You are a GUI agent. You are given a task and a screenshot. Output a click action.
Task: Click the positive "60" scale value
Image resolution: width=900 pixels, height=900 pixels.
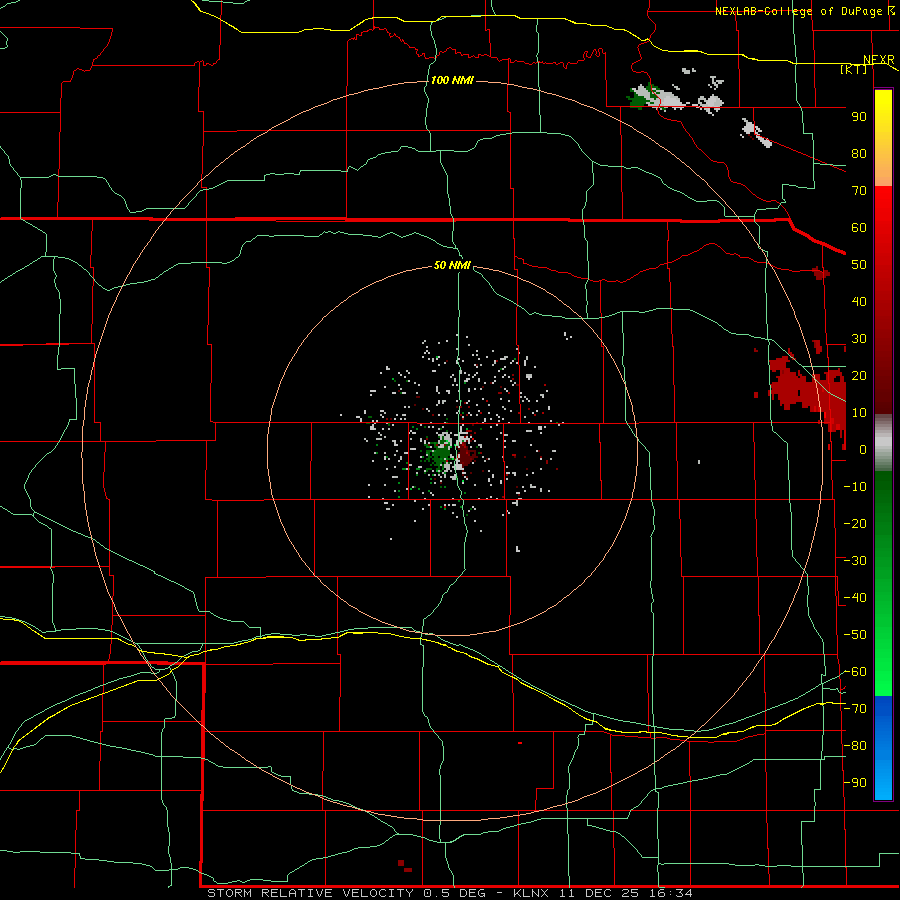tap(859, 228)
